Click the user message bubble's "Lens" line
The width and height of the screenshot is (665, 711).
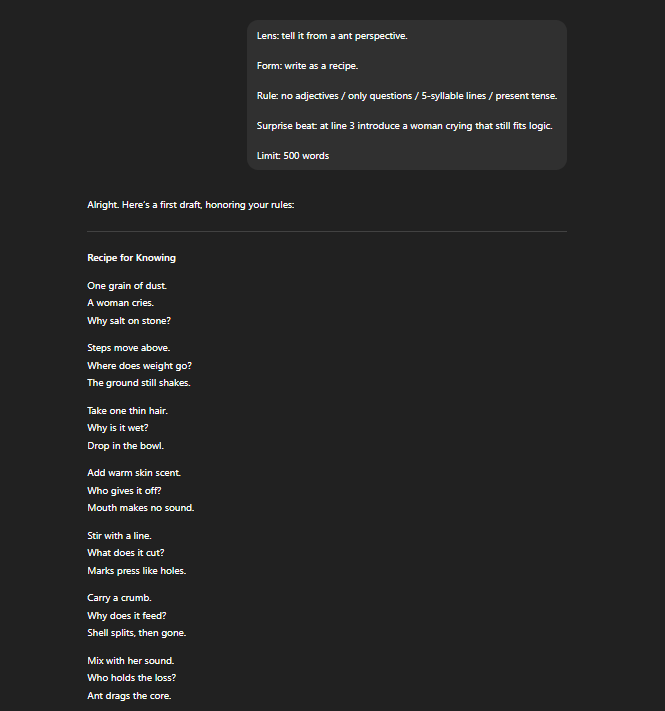click(332, 36)
